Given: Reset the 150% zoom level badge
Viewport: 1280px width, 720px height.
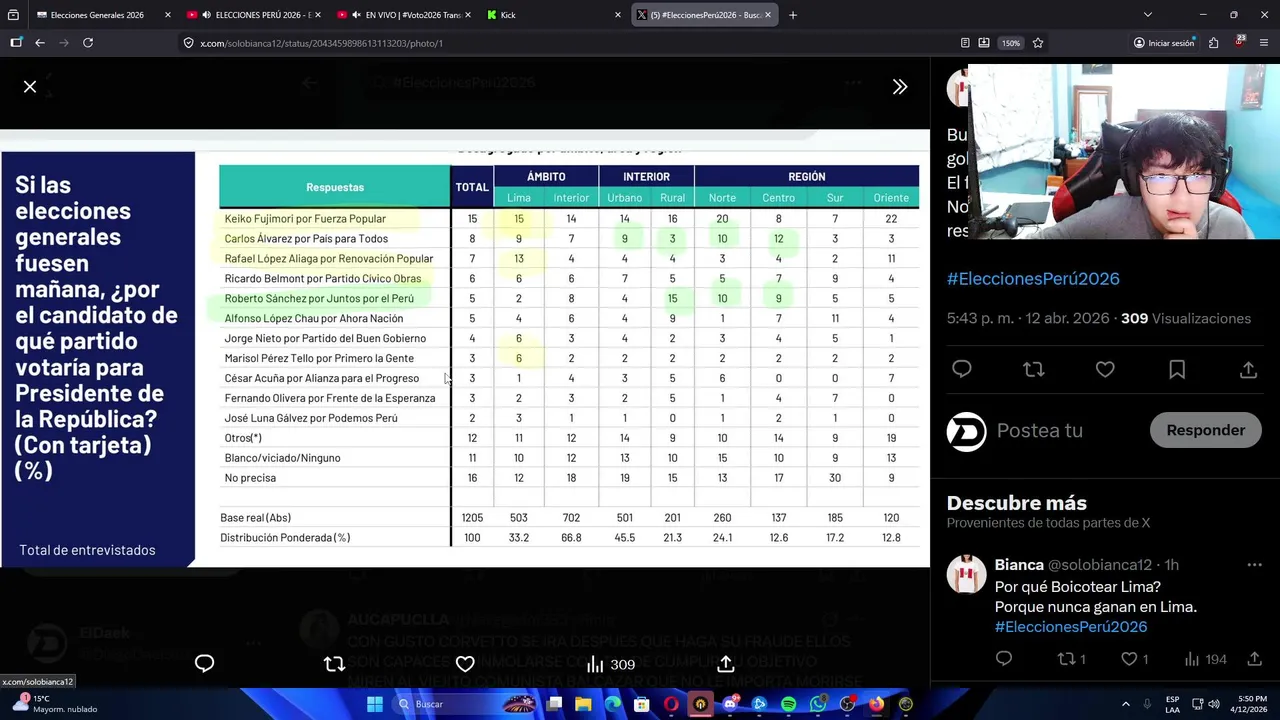Looking at the screenshot, I should click(1011, 43).
